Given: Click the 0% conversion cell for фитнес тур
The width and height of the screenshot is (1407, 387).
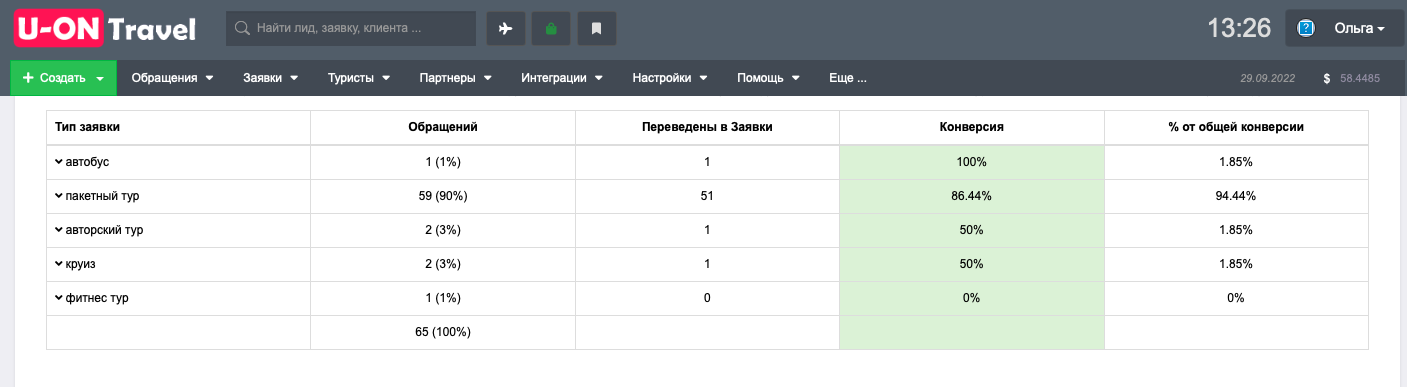Looking at the screenshot, I should [971, 298].
